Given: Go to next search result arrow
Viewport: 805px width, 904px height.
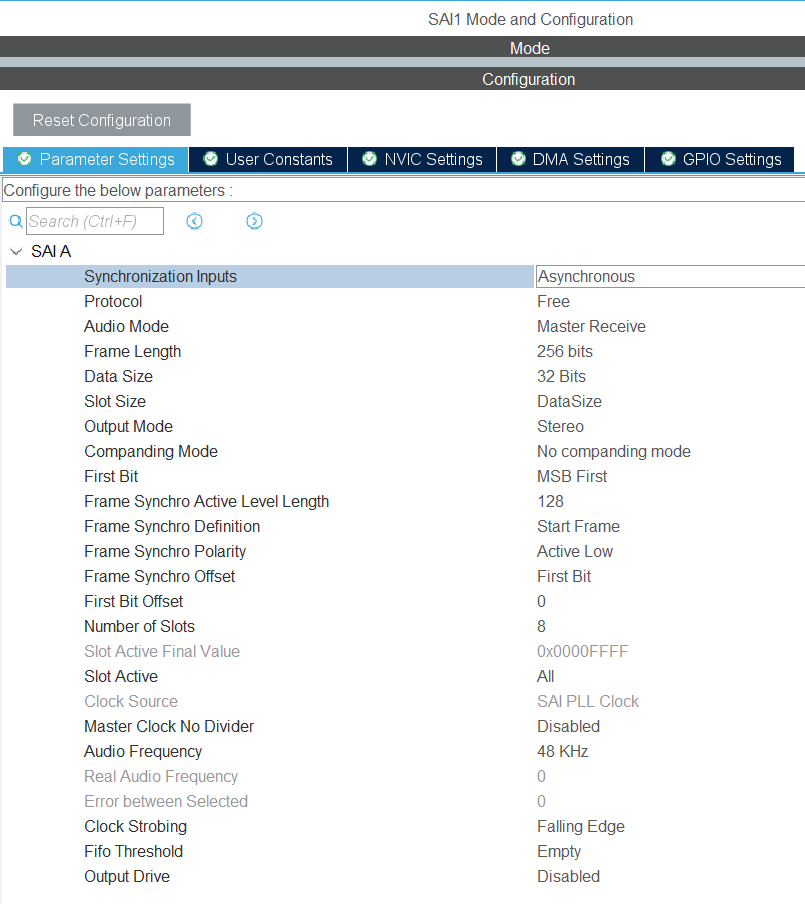Looking at the screenshot, I should (254, 221).
